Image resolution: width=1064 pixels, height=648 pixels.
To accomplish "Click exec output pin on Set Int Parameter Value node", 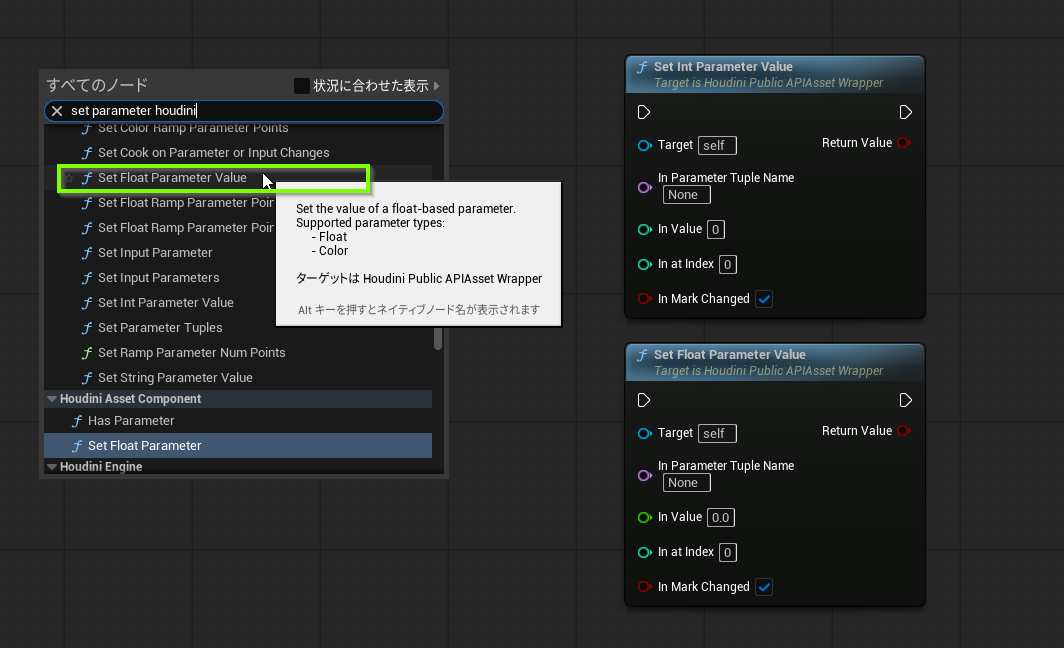I will pos(905,112).
